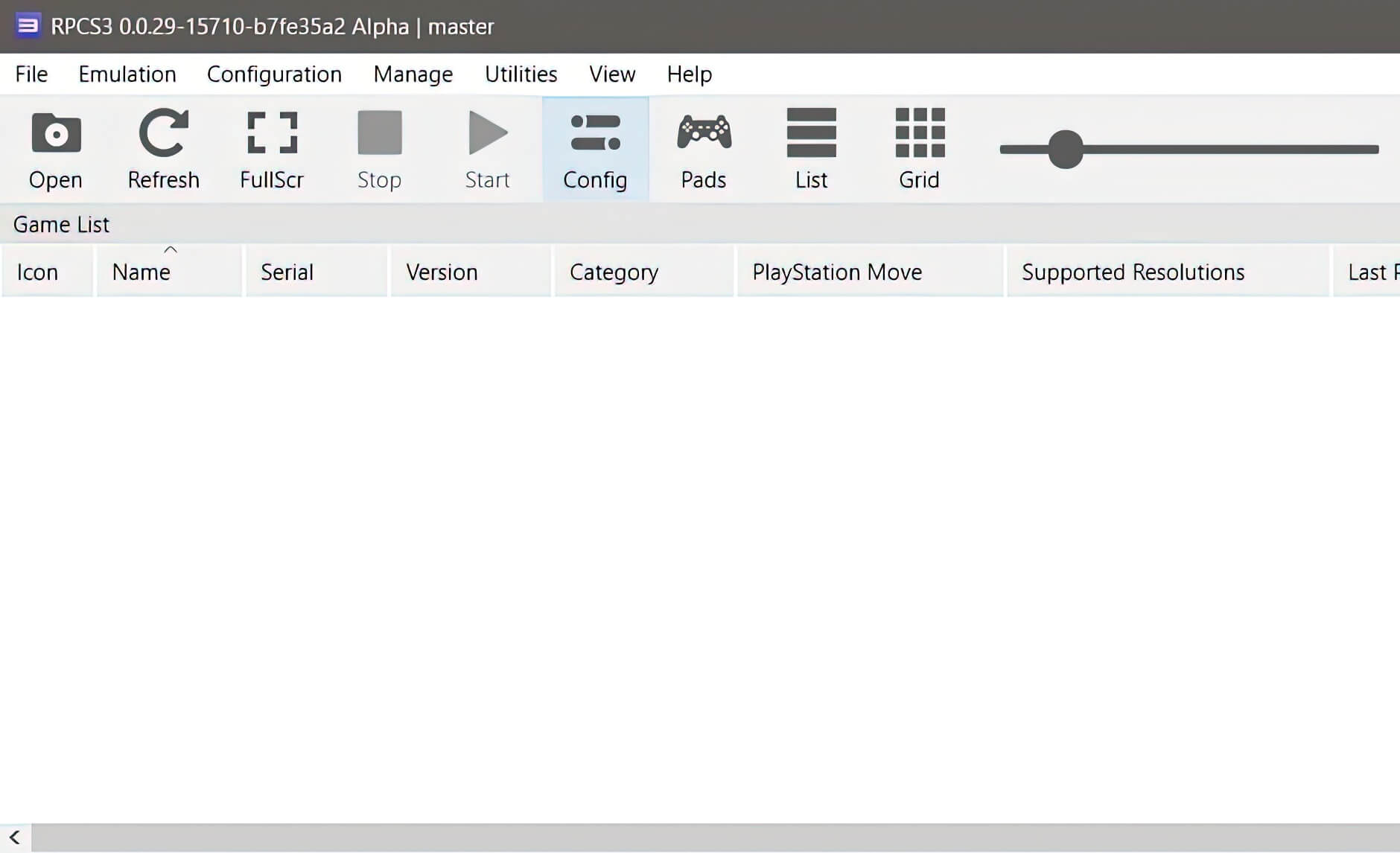Open the Configuration menu

coord(274,74)
